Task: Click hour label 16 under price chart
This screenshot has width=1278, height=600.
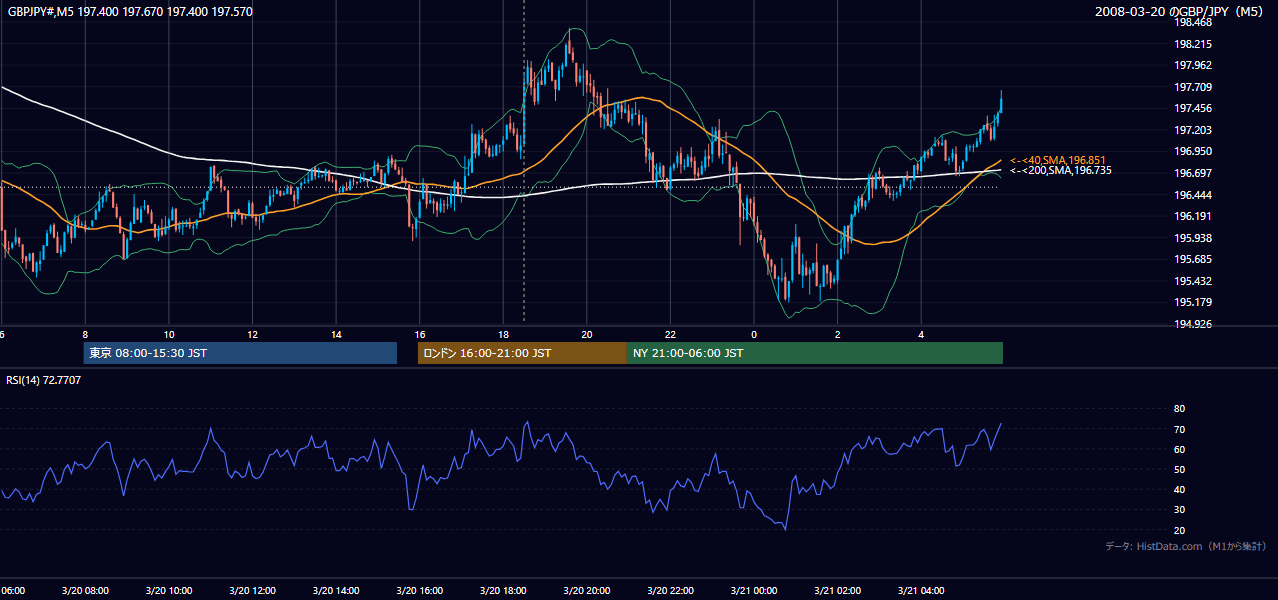Action: point(420,334)
